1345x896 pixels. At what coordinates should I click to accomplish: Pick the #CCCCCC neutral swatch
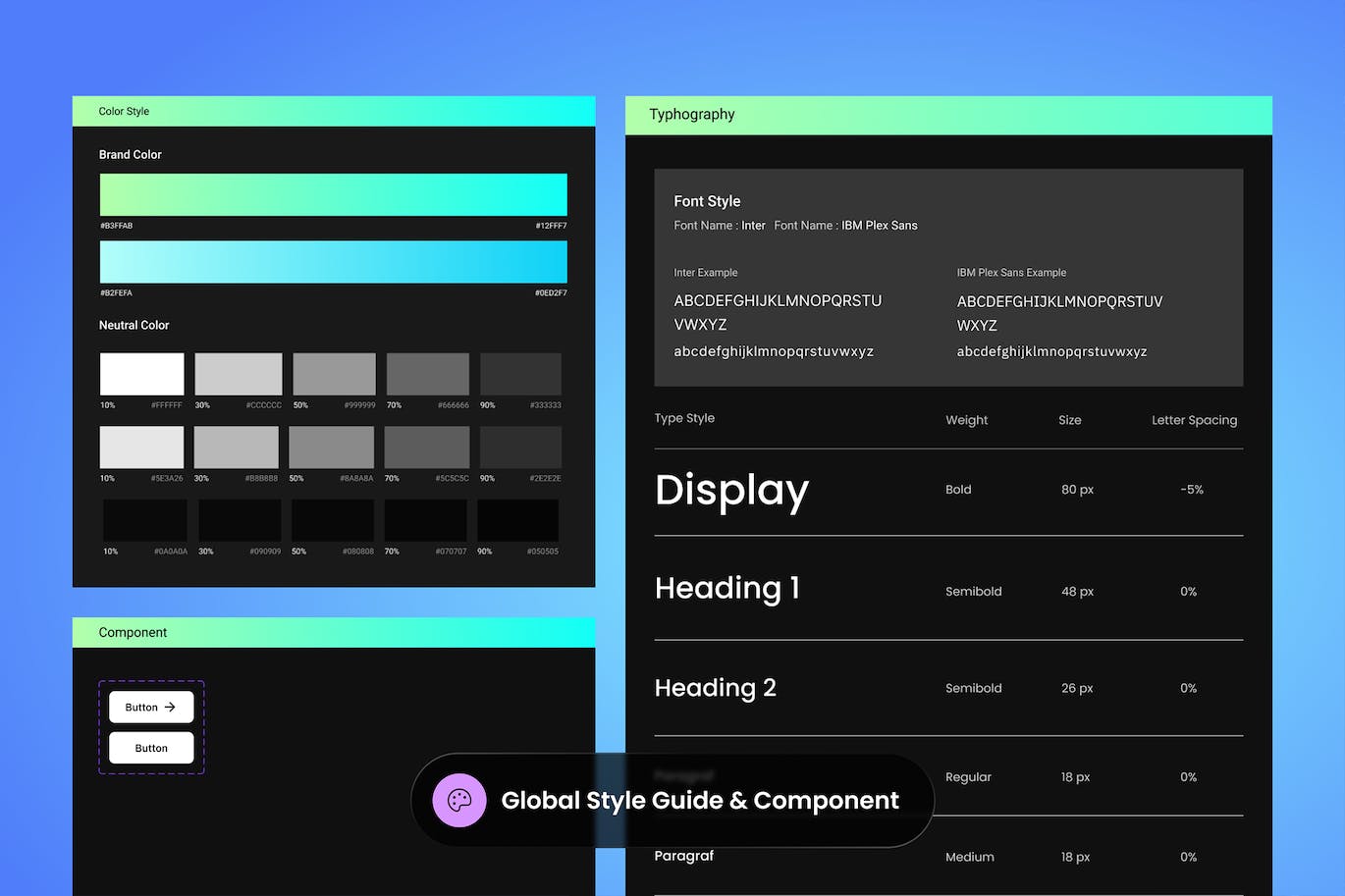point(239,374)
